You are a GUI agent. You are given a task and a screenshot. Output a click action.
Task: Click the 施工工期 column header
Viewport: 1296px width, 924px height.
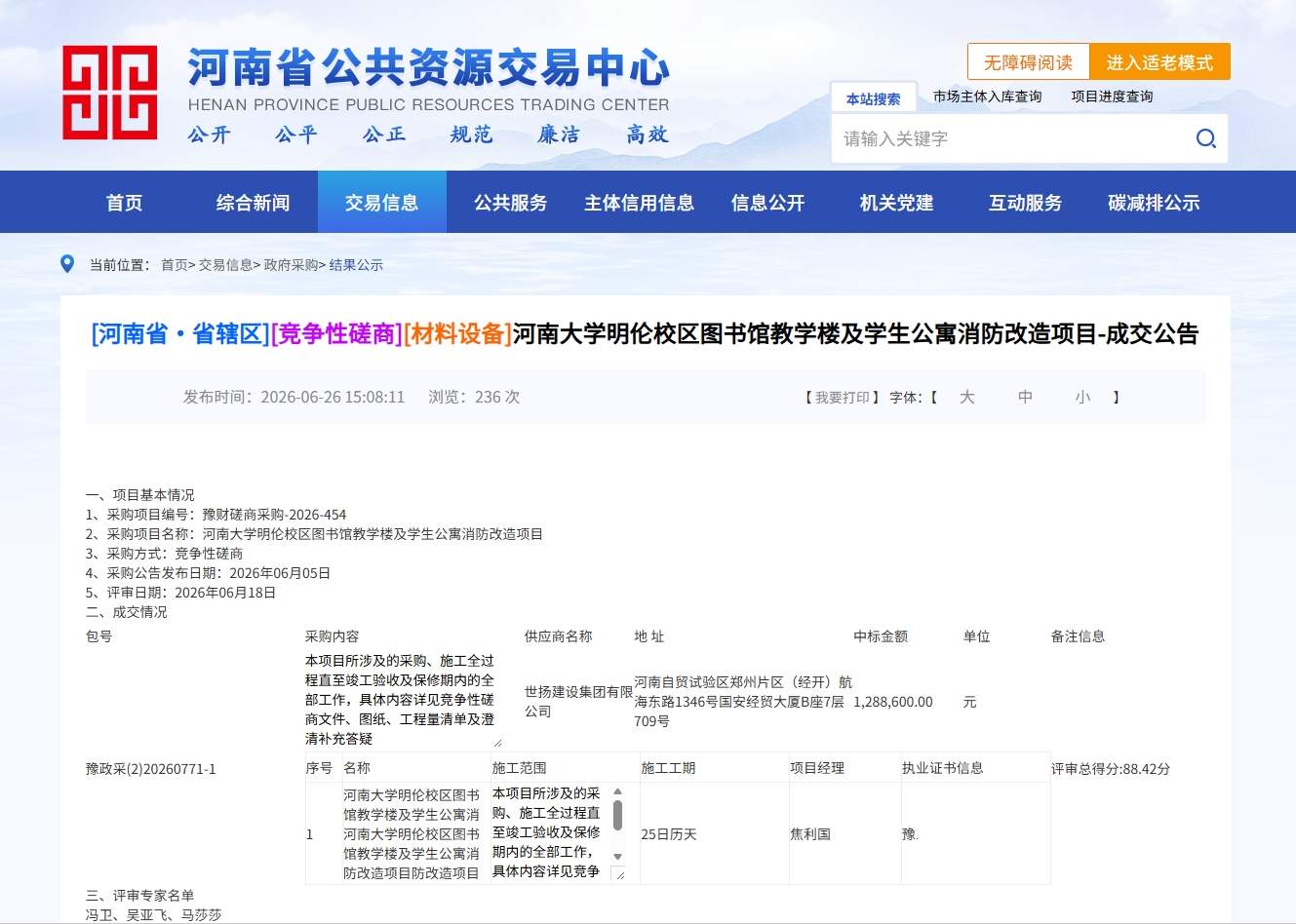click(668, 768)
